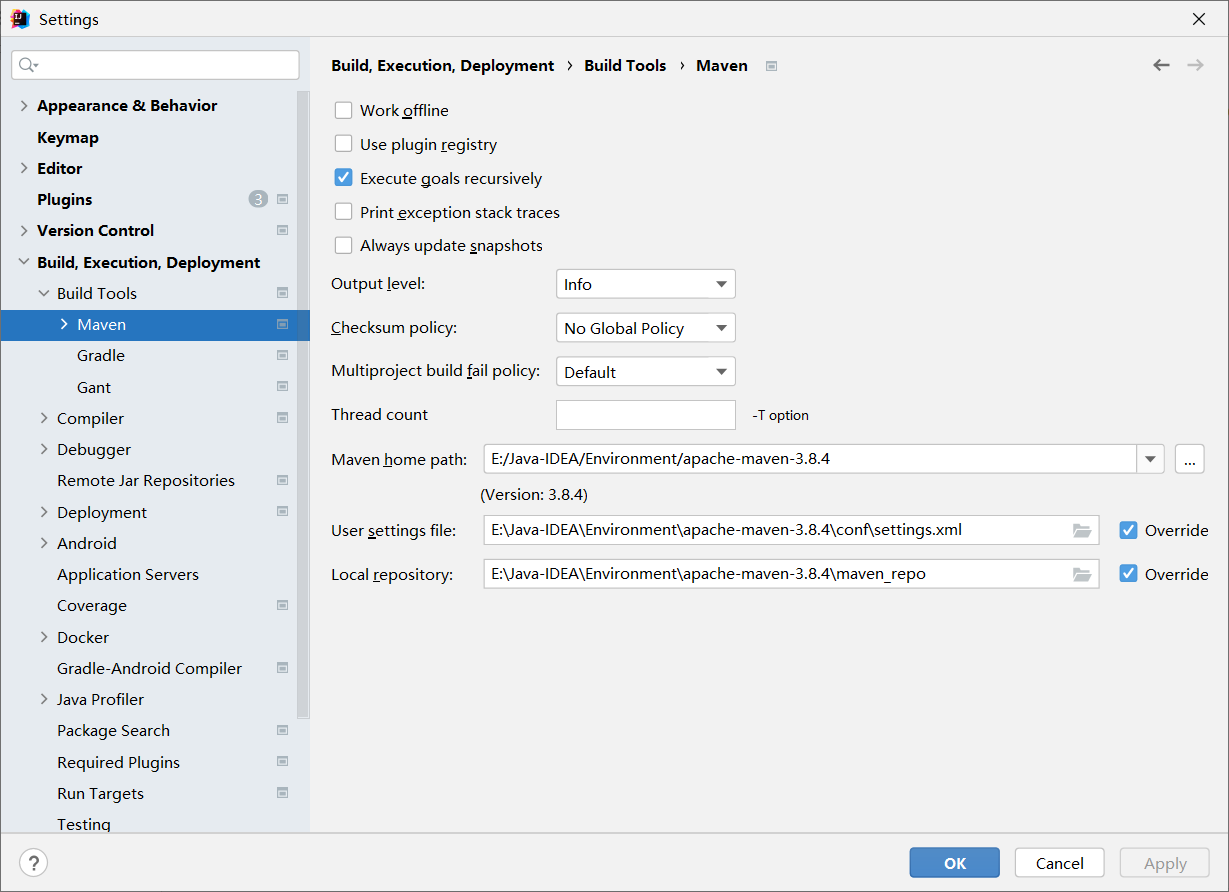This screenshot has width=1229, height=892.
Task: Open the Keymap settings page
Action: coord(68,137)
